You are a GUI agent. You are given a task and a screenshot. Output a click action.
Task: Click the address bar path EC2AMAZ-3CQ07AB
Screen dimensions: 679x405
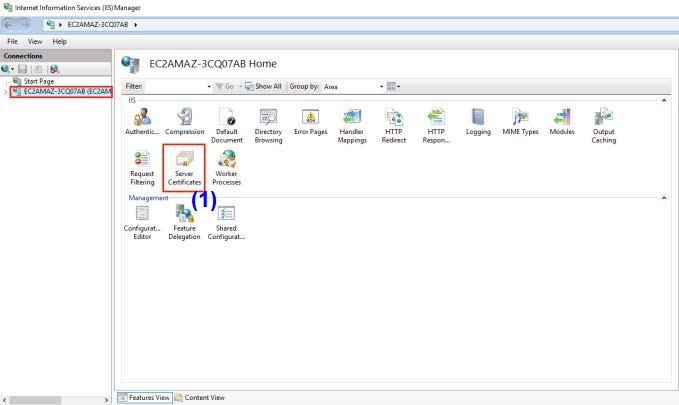(98, 25)
